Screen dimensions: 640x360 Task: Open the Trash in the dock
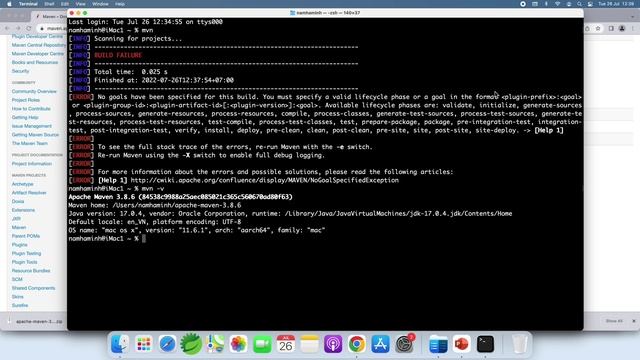pos(519,344)
